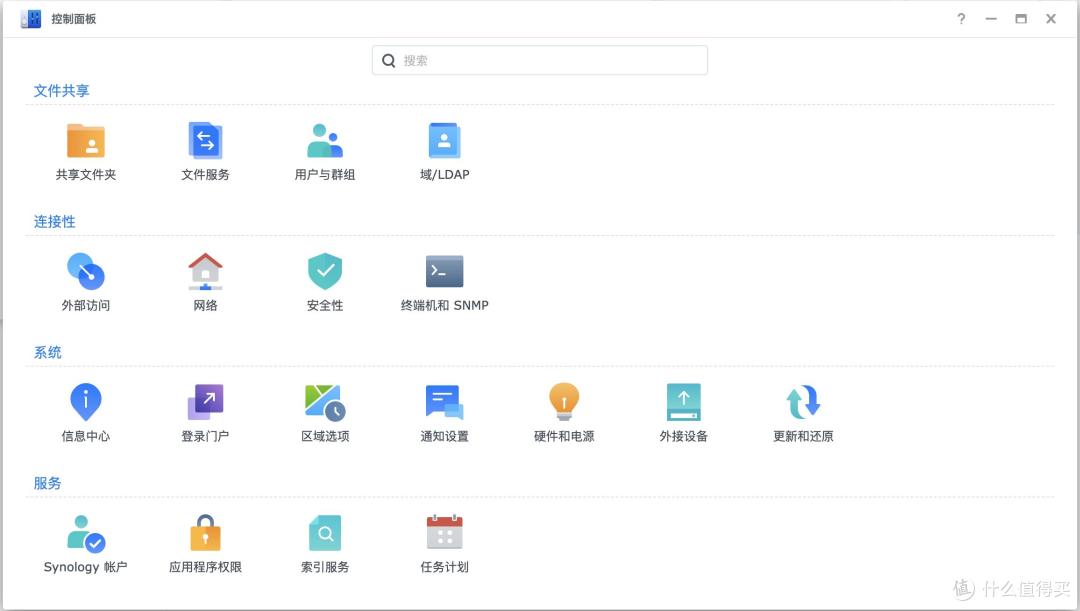Image resolution: width=1080 pixels, height=611 pixels.
Task: Open 应用程序权限 application privileges
Action: click(x=205, y=533)
